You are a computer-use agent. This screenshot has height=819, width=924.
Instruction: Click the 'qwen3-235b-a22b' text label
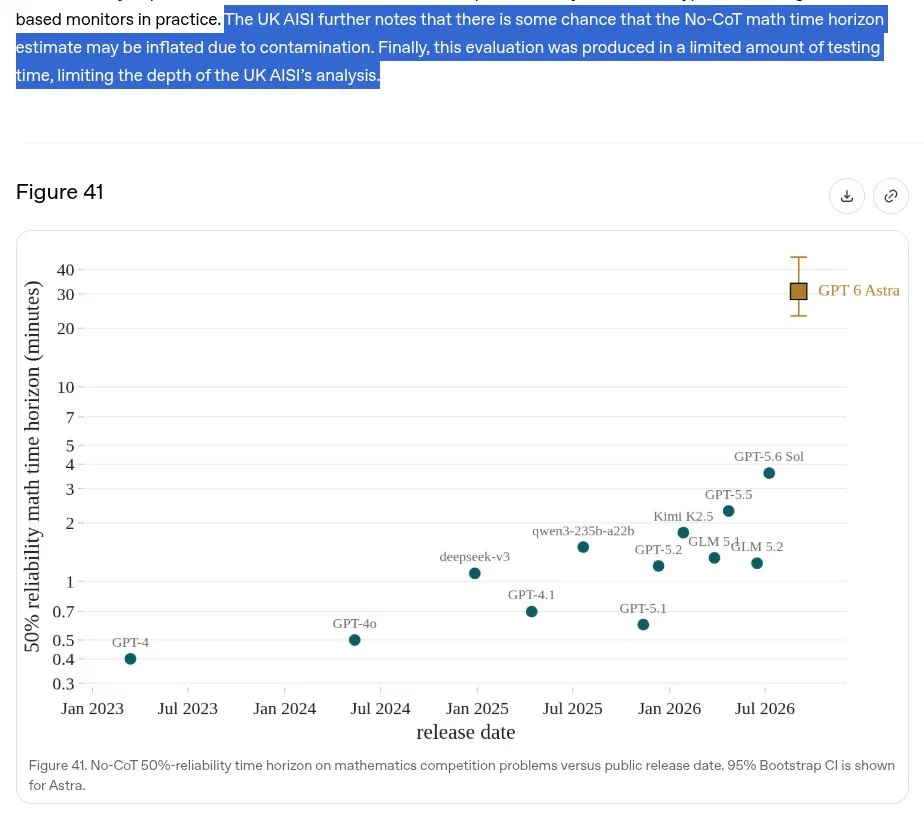click(x=583, y=531)
